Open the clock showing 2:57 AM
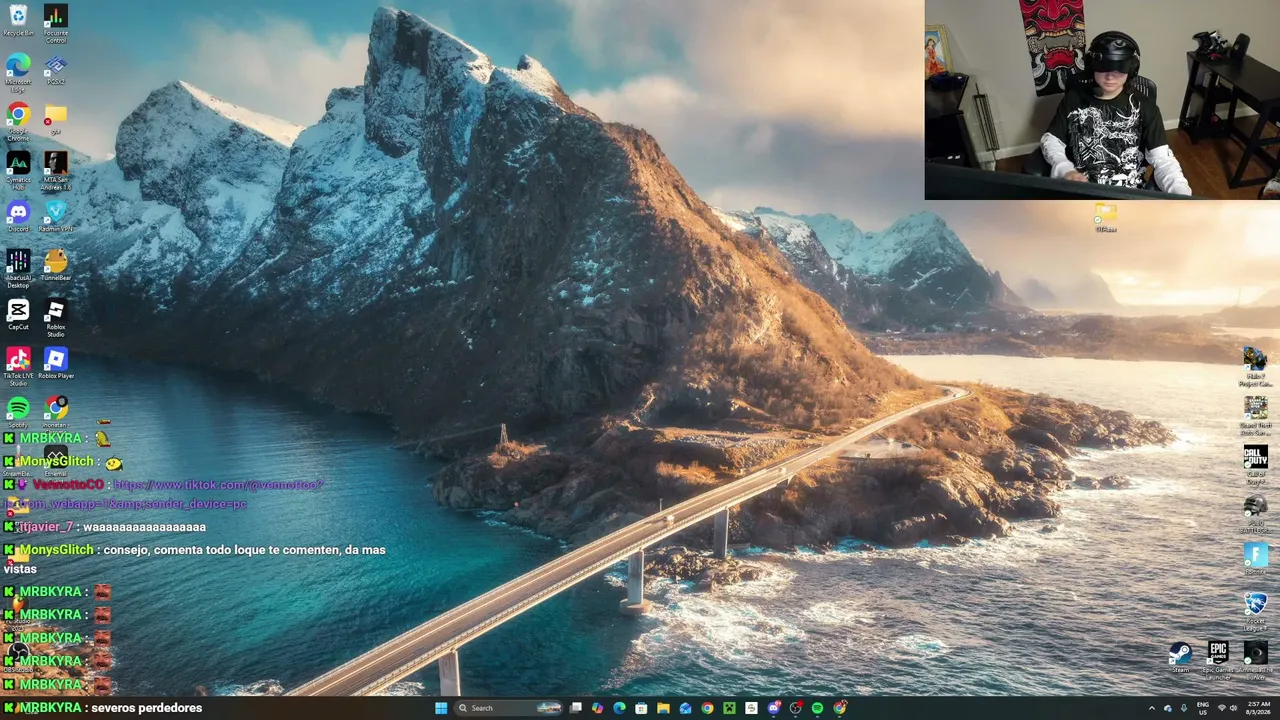This screenshot has width=1280, height=720. pyautogui.click(x=1259, y=708)
